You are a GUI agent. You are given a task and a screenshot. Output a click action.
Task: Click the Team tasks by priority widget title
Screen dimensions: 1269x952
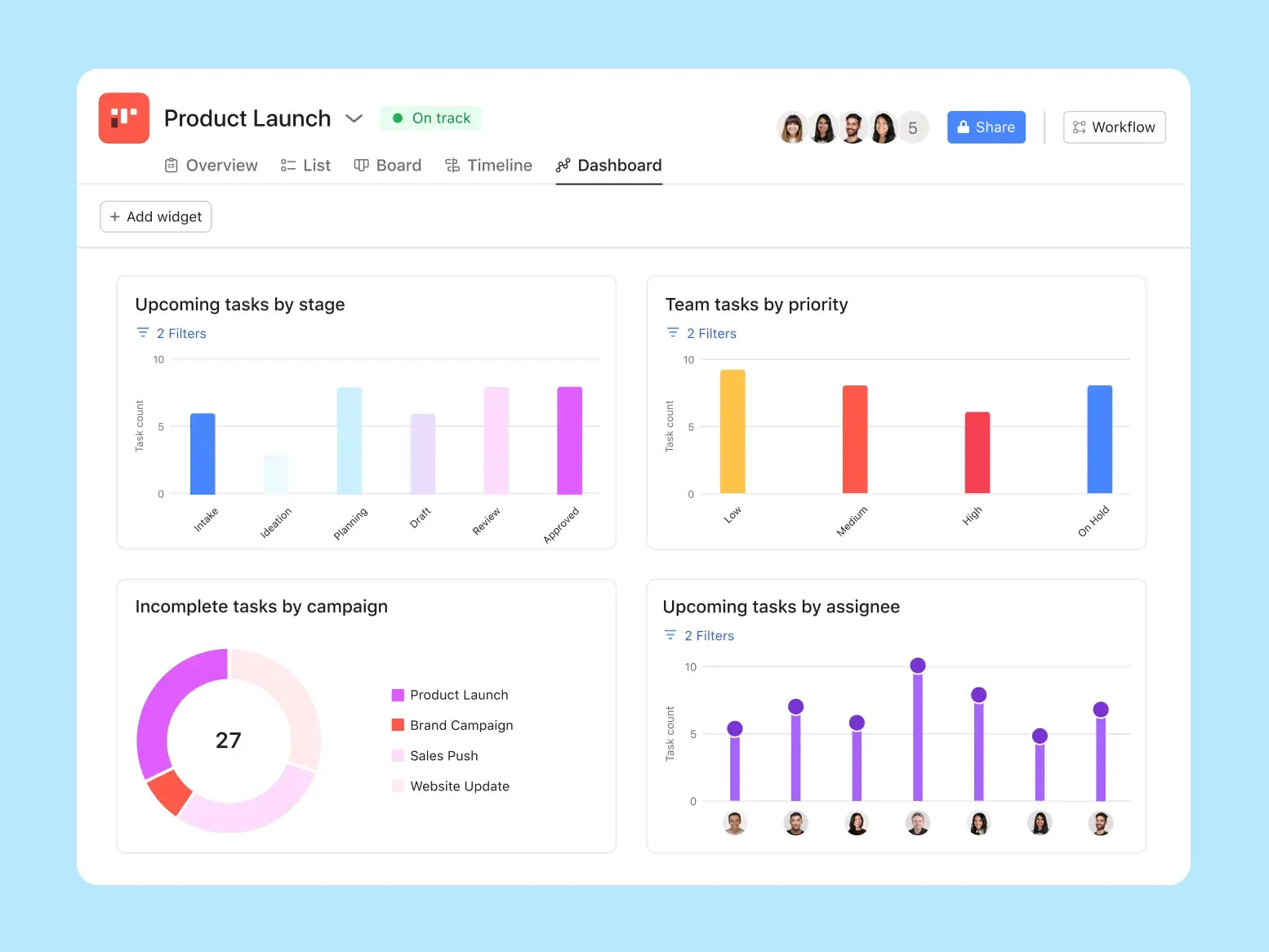756,305
